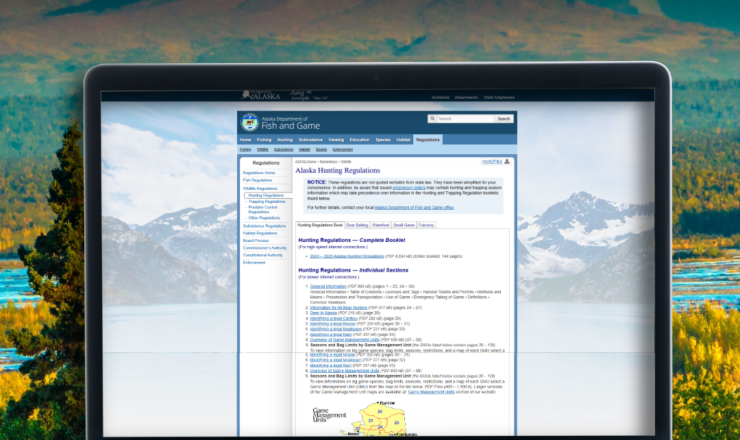
Task: Open Other Regulations in the sidebar
Action: [264, 218]
